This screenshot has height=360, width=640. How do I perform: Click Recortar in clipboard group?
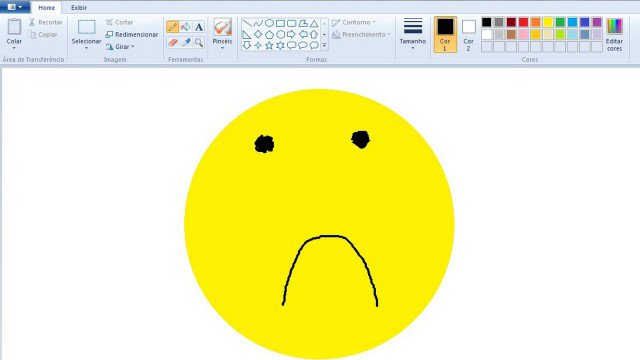click(46, 22)
